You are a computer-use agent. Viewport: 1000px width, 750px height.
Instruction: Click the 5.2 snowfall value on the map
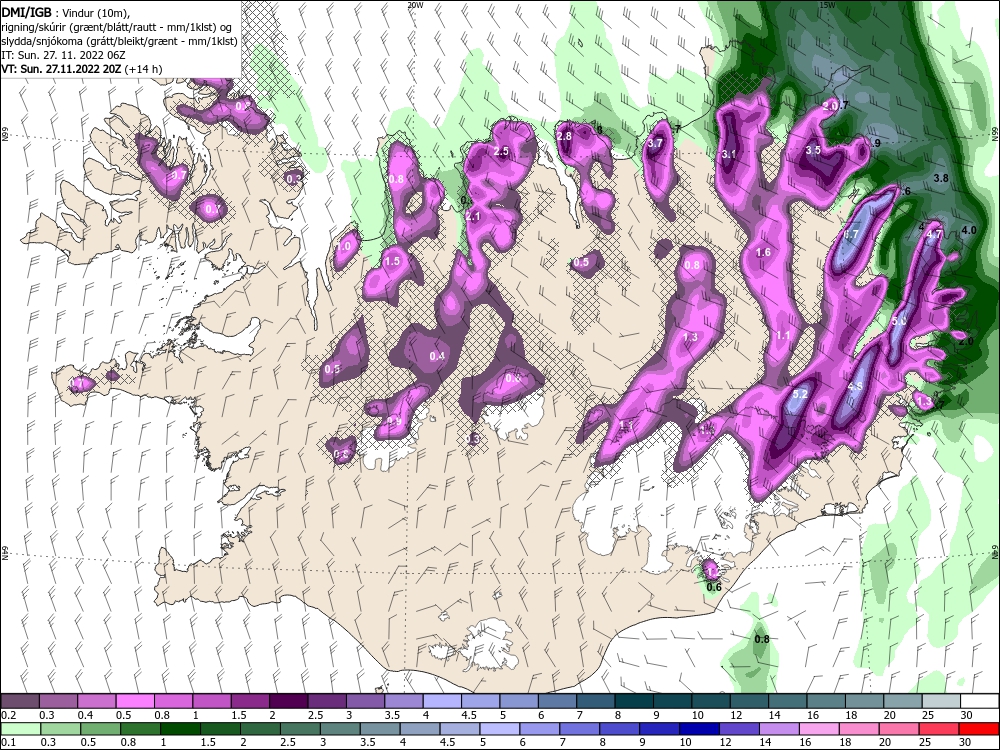[800, 395]
